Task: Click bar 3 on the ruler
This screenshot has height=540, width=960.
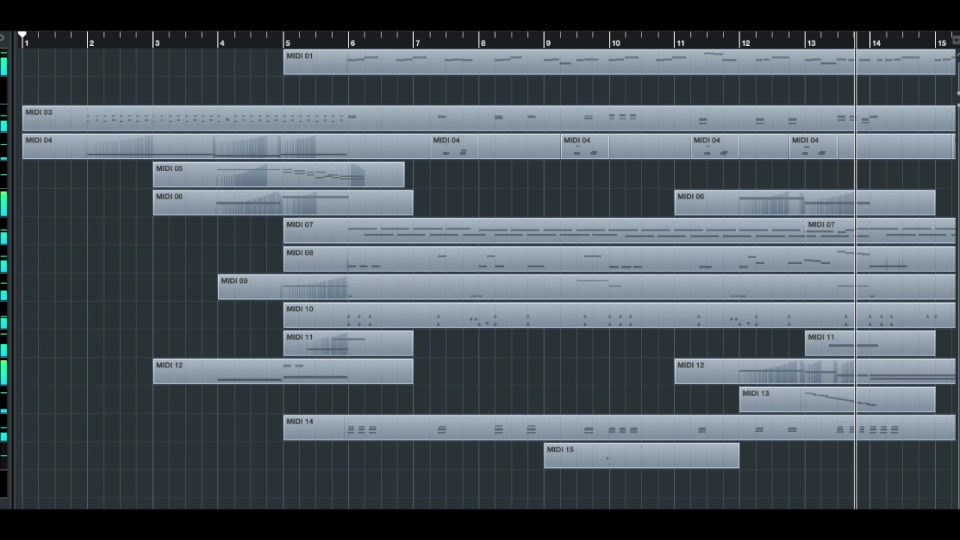Action: (157, 43)
